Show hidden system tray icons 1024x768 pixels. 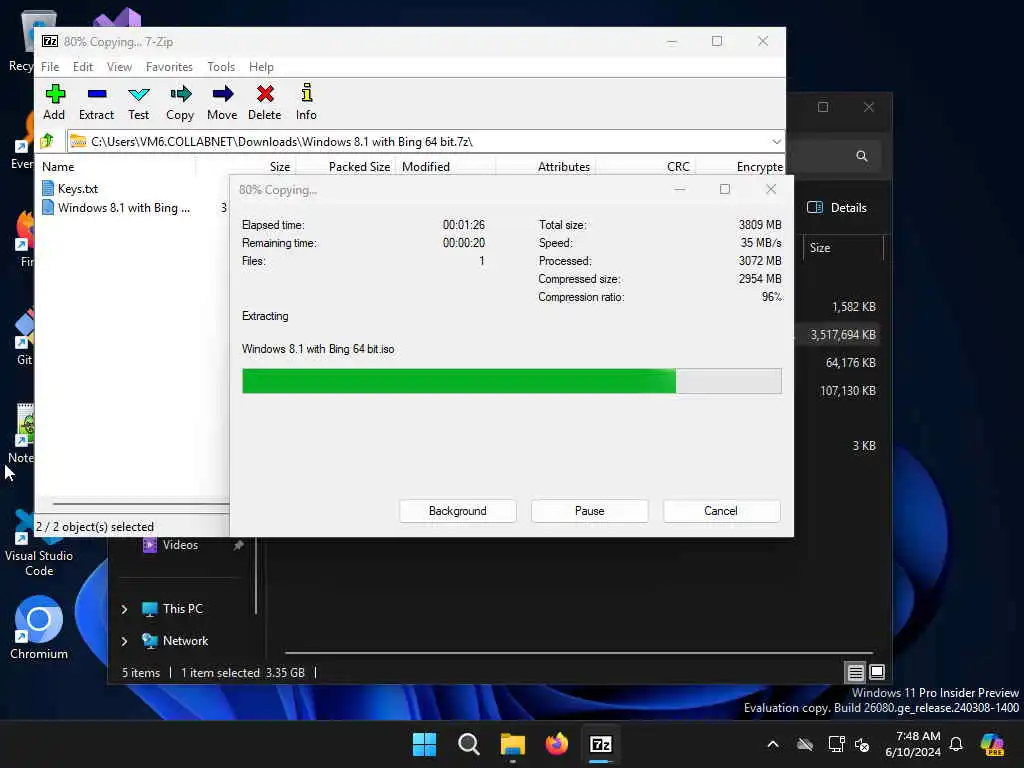click(x=773, y=744)
